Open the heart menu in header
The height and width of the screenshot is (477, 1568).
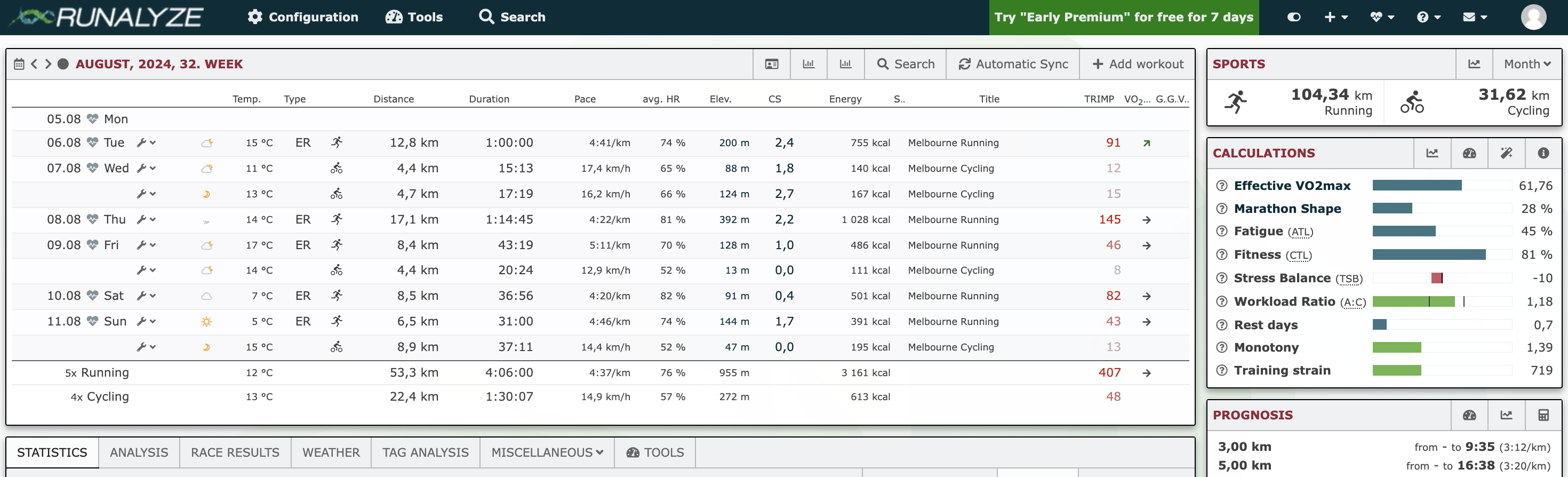(x=1382, y=17)
